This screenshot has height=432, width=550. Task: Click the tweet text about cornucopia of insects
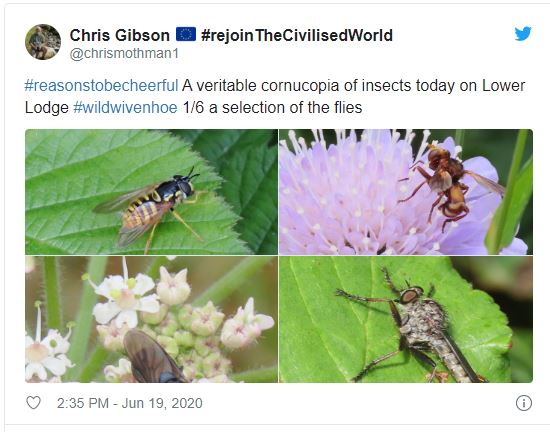coord(275,96)
